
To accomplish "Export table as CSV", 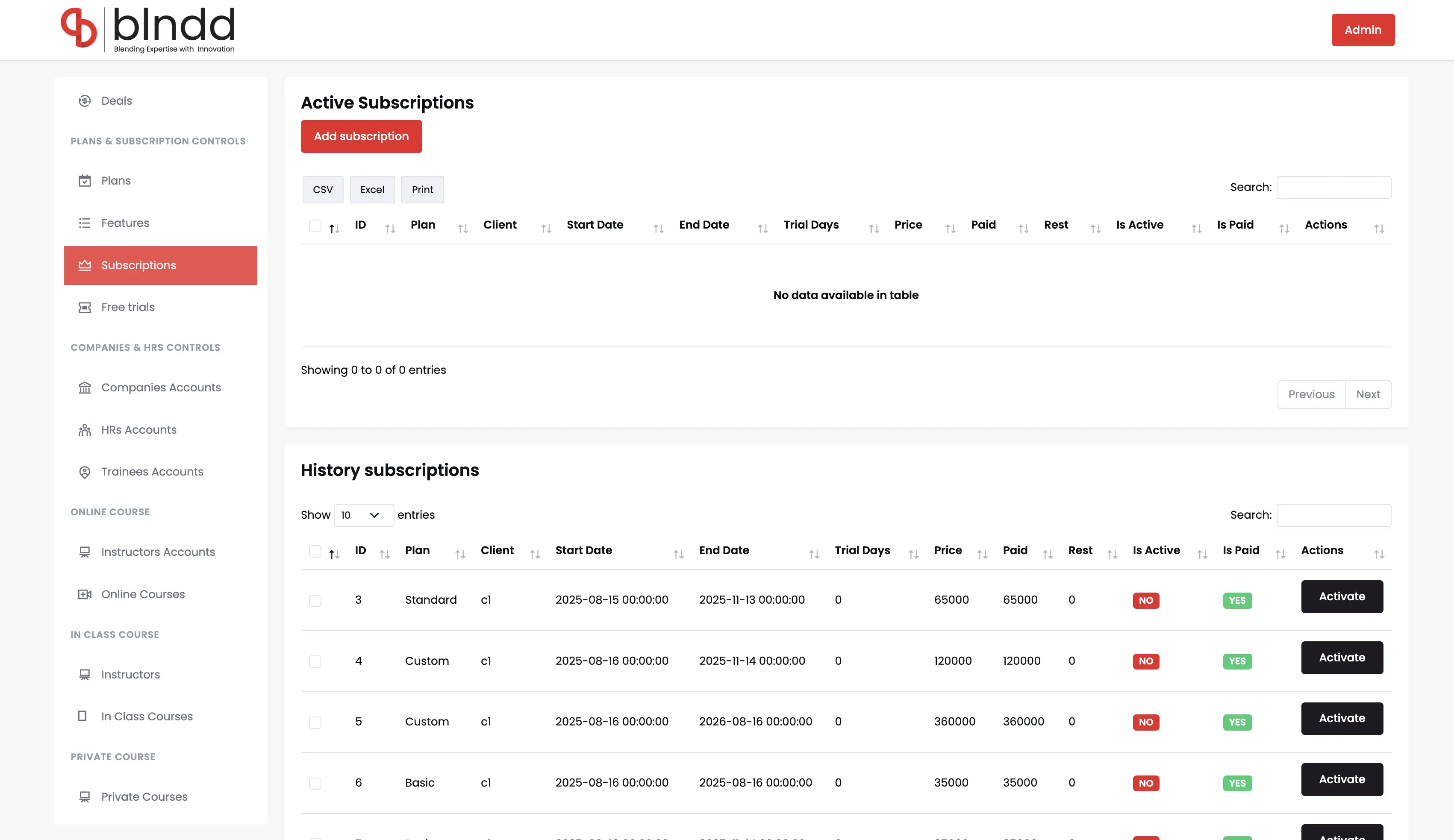I will coord(323,190).
